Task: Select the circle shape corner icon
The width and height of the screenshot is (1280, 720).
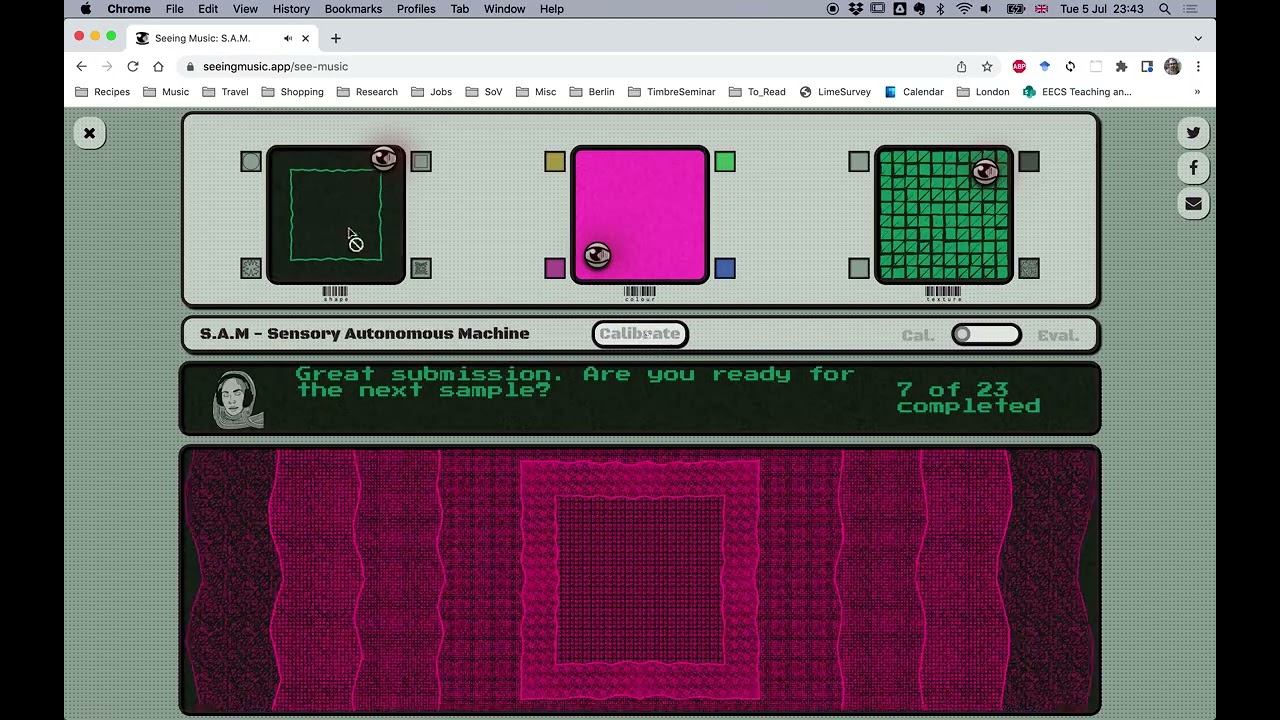Action: (251, 161)
